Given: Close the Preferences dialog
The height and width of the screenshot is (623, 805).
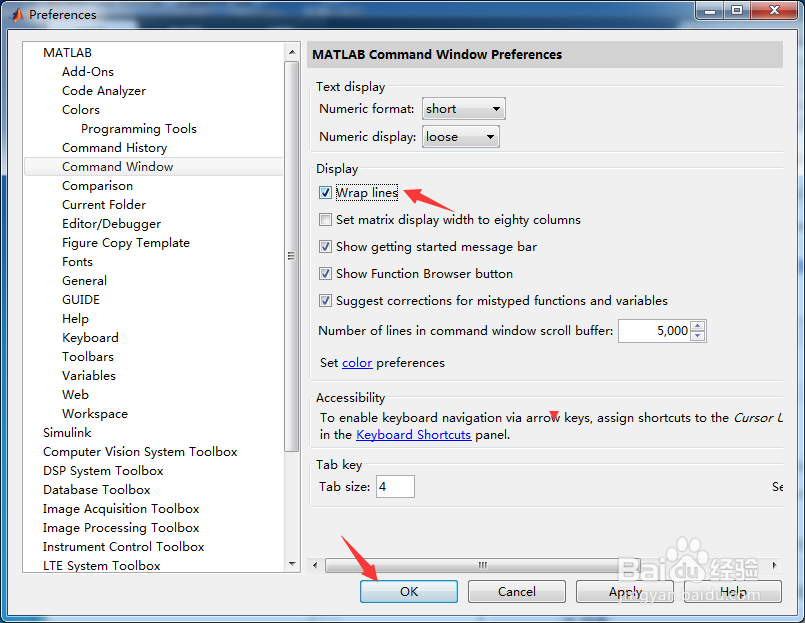Looking at the screenshot, I should click(775, 10).
